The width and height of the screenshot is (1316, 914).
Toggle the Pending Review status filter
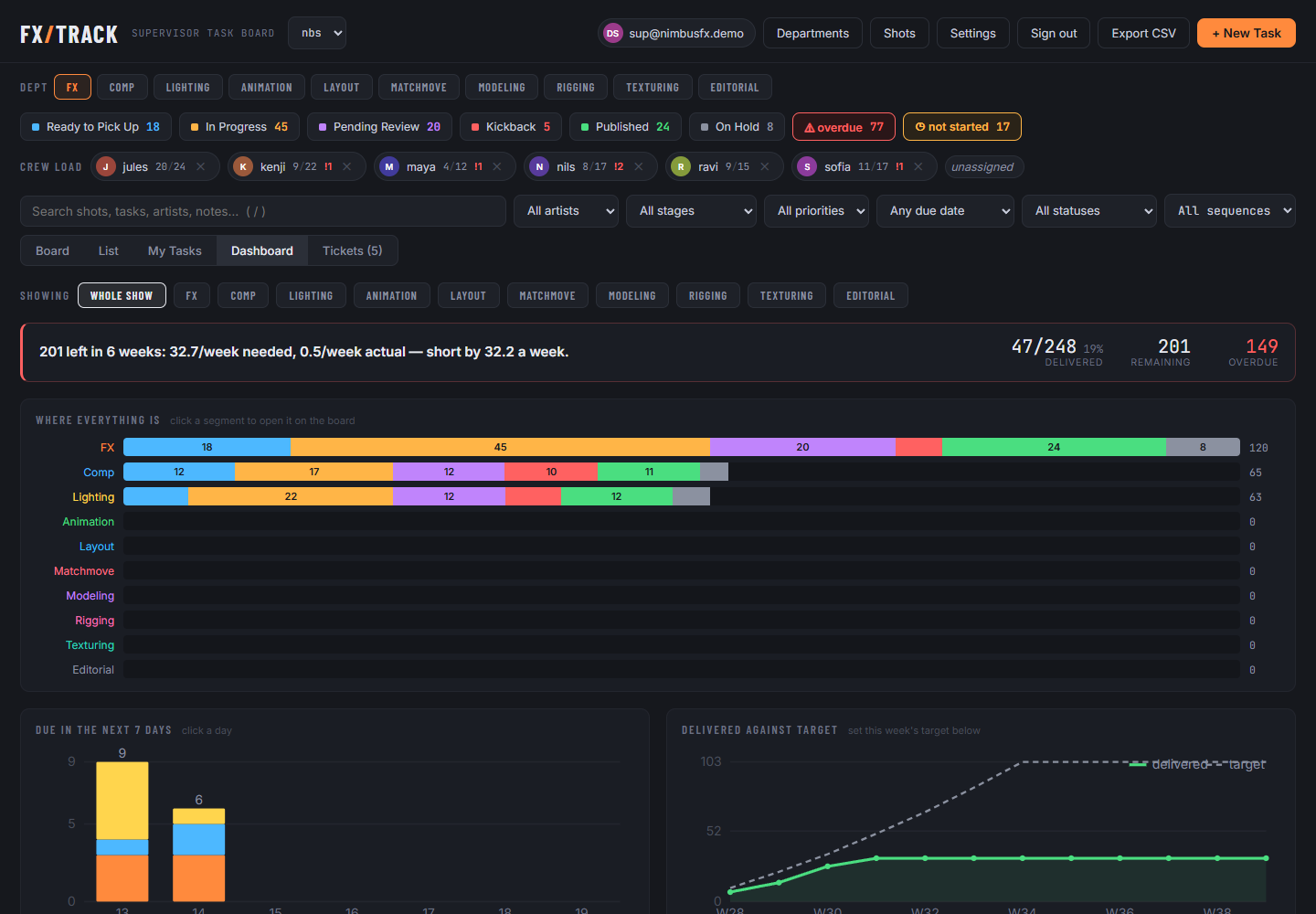379,127
